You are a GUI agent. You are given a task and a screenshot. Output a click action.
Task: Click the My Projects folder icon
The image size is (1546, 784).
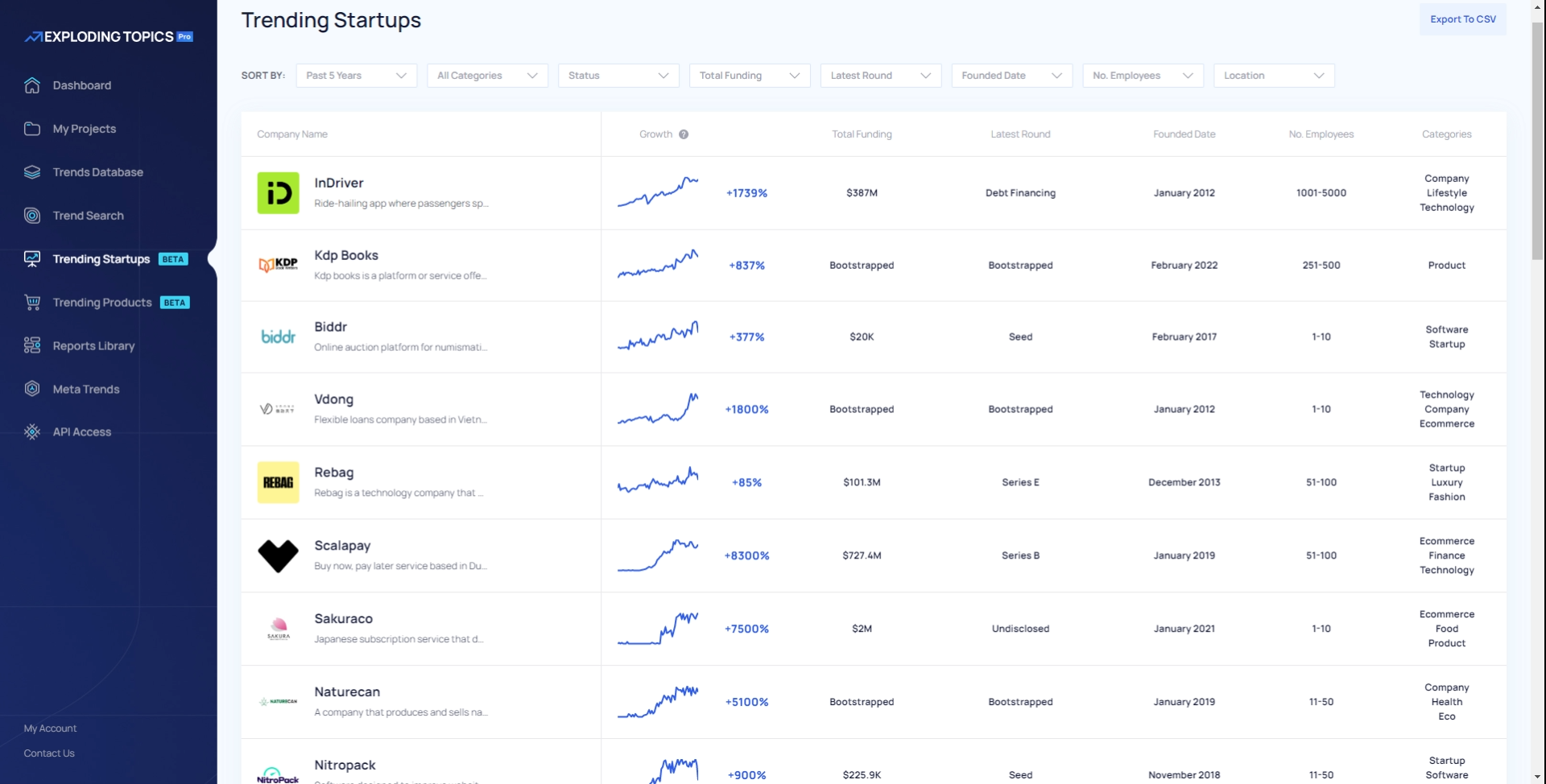[x=32, y=129]
